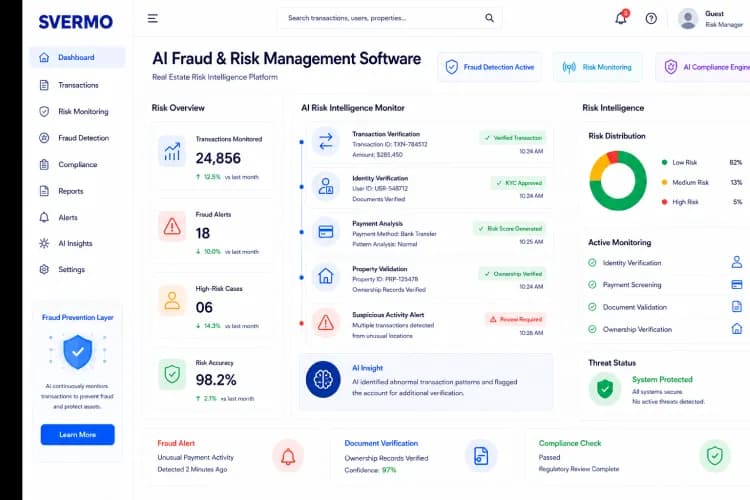Click the AI Insight heading

point(367,368)
